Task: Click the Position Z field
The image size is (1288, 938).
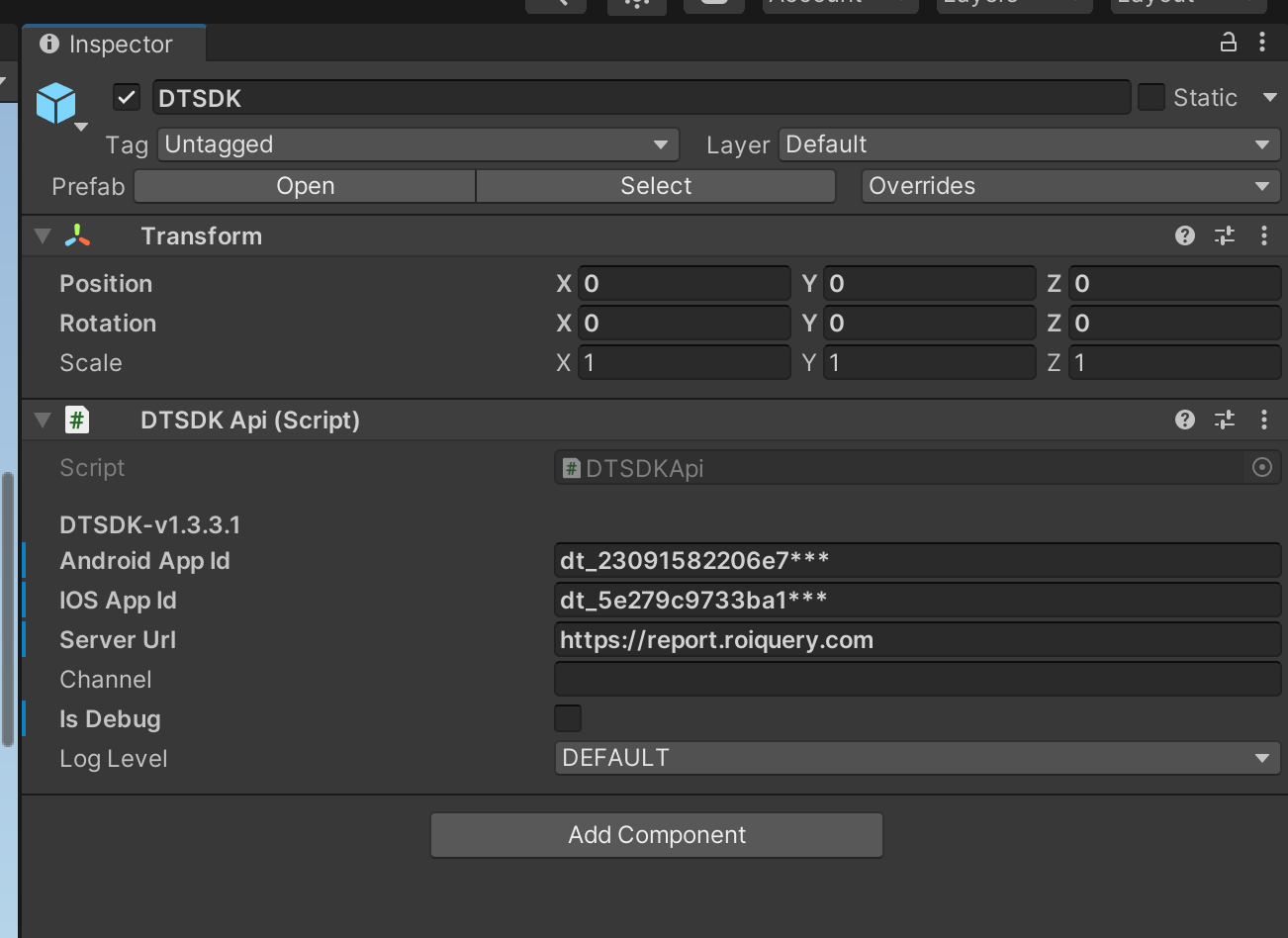Action: [x=1175, y=284]
